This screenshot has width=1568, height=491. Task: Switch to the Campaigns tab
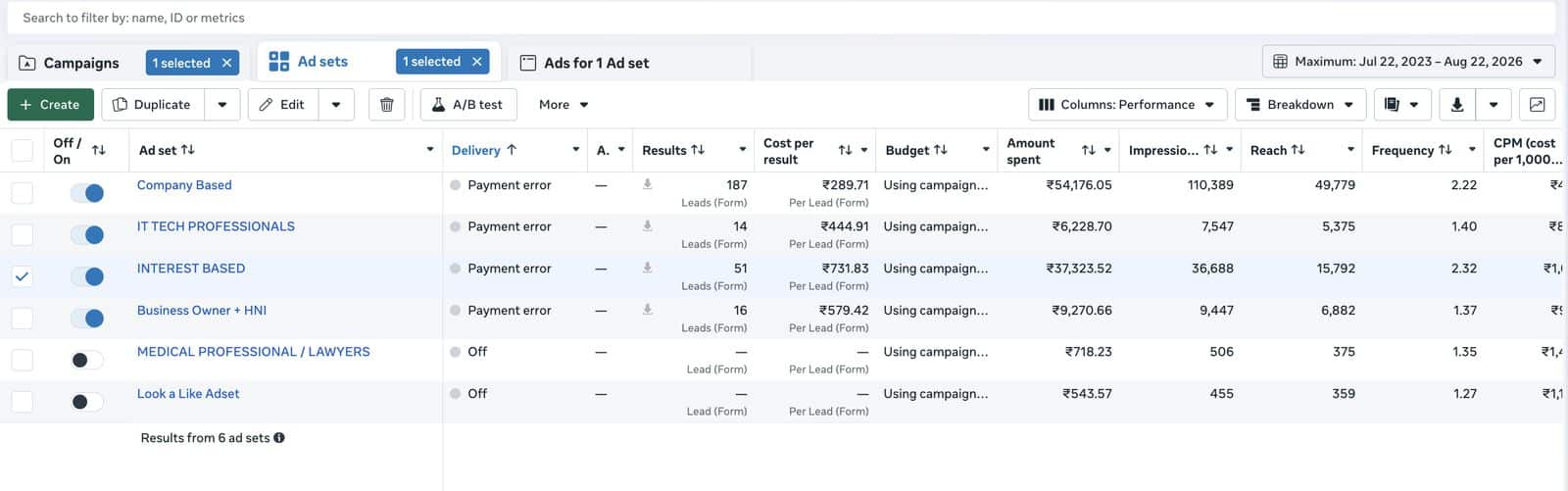(x=80, y=63)
